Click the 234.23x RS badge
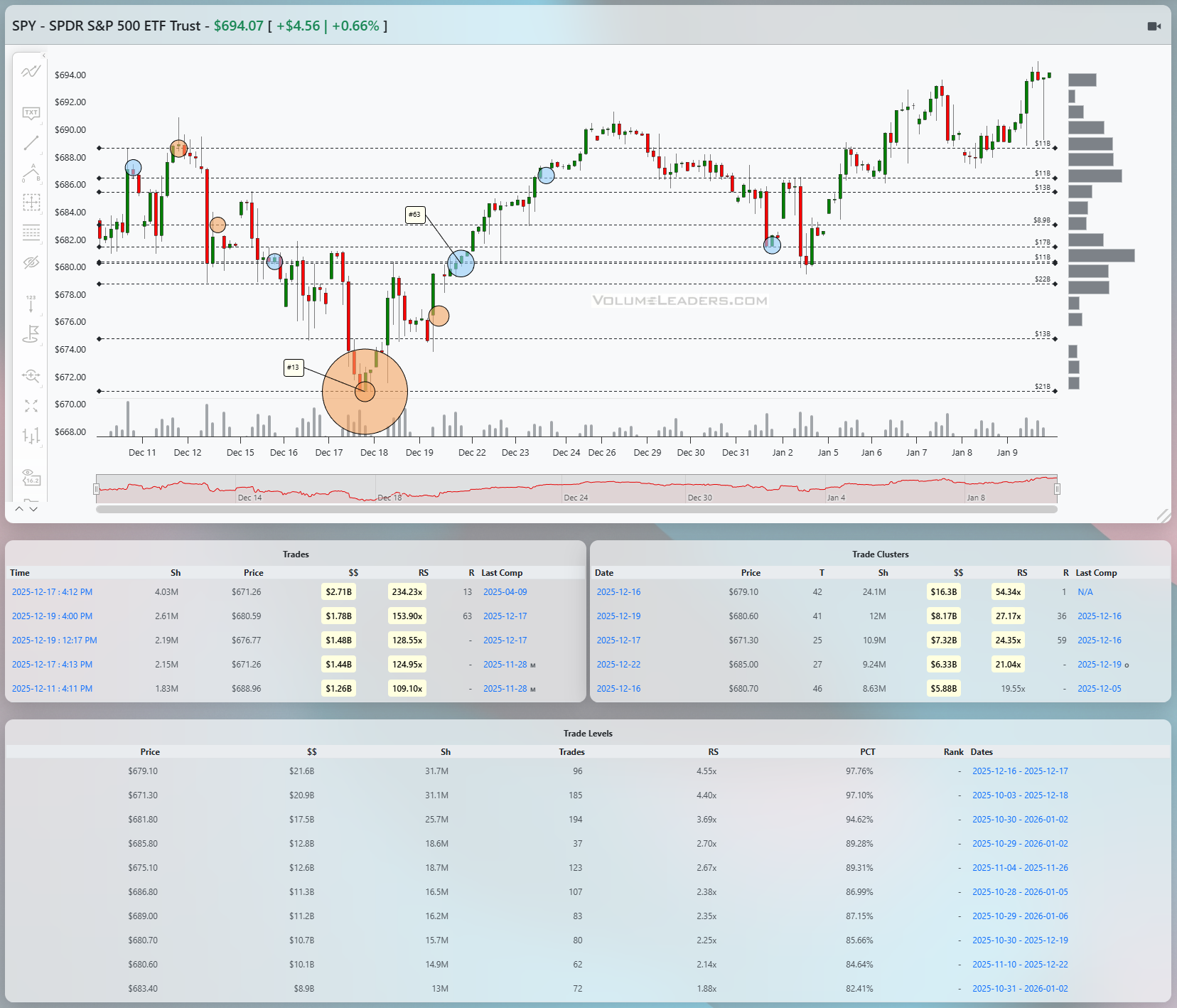 pos(407,592)
